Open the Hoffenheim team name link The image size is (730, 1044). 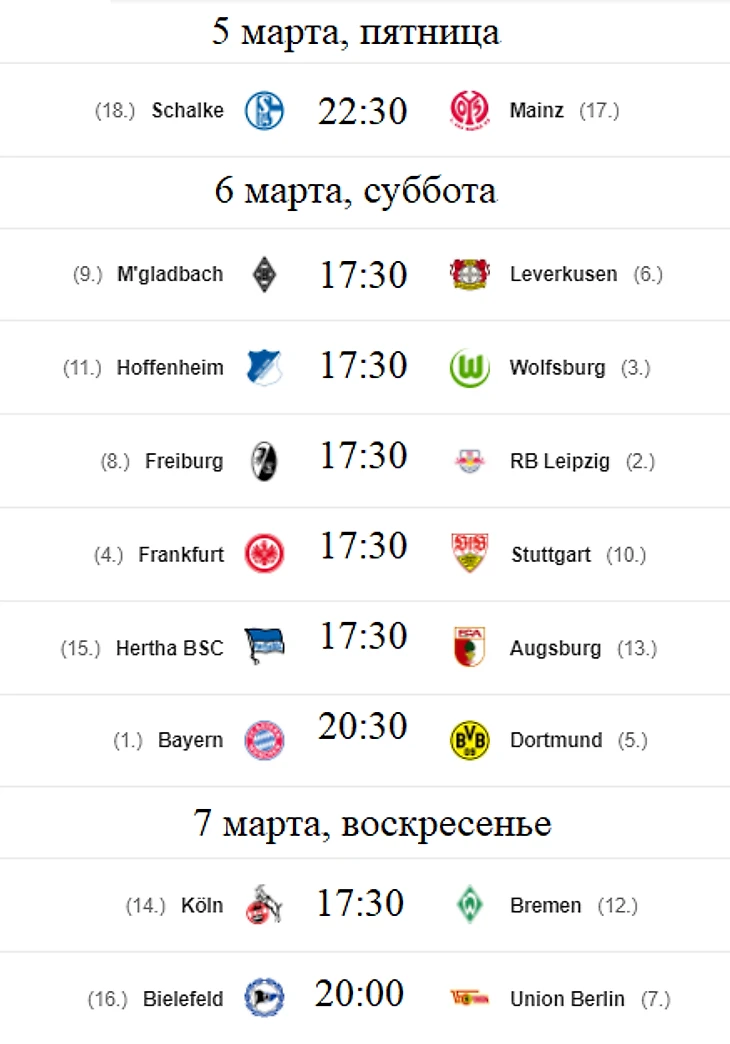click(x=170, y=368)
